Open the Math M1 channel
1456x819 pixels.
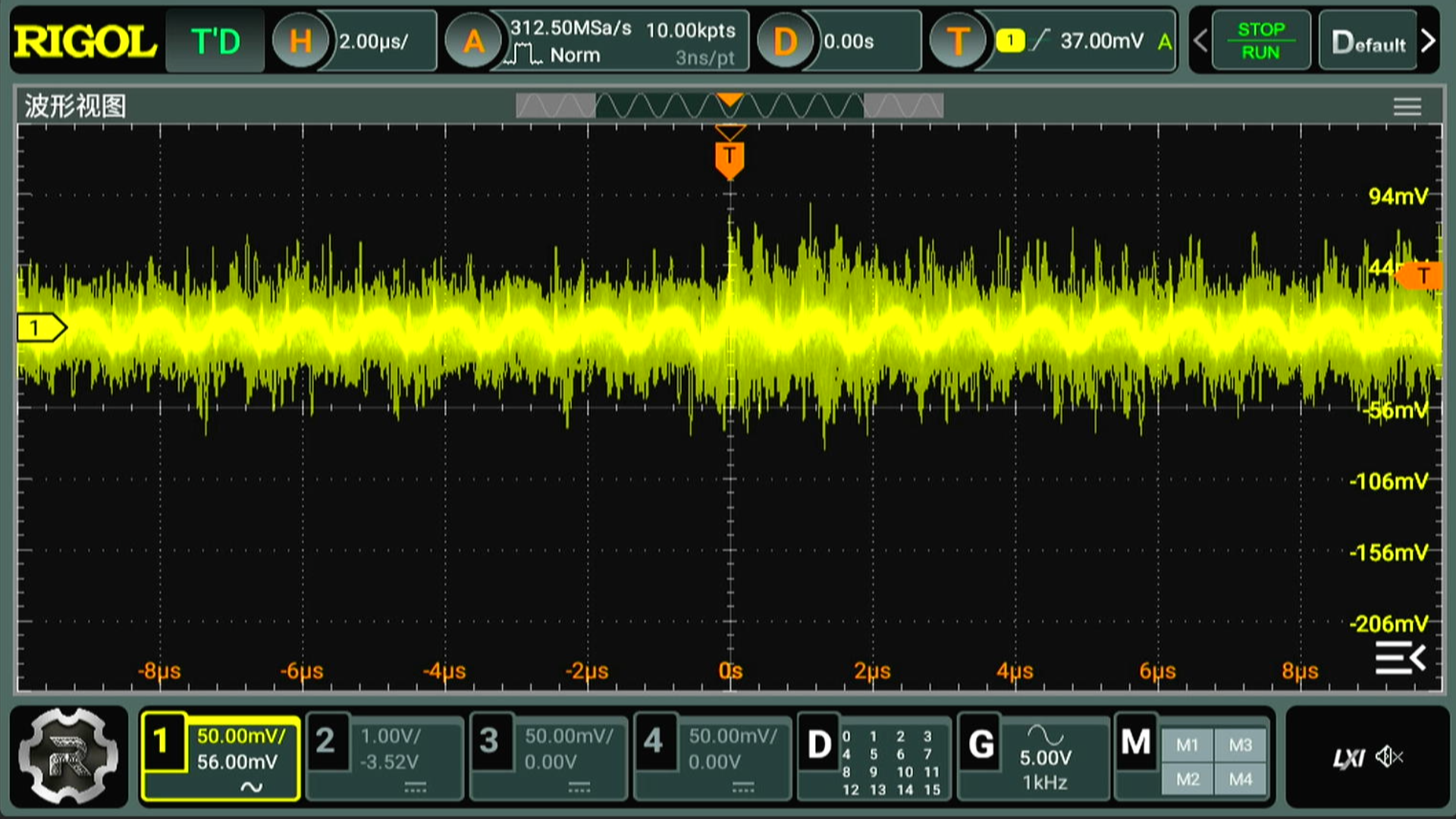click(x=1187, y=745)
